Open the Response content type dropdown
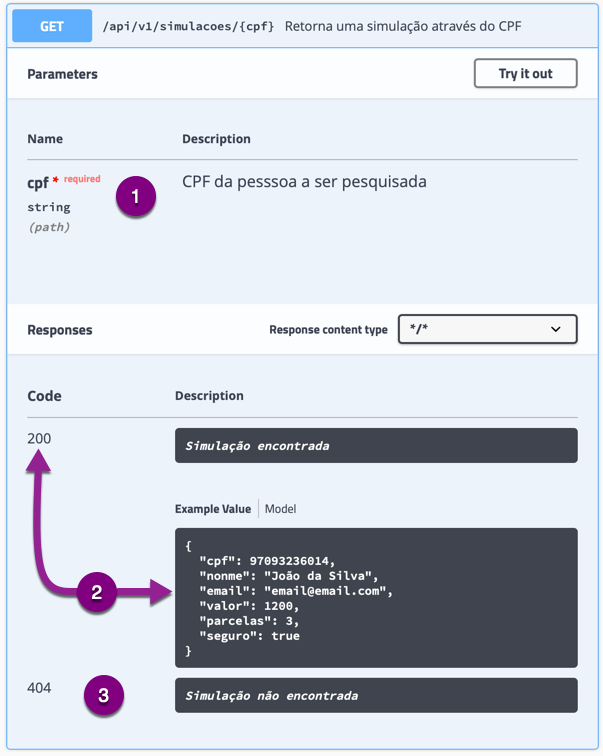The width and height of the screenshot is (603, 756). [x=487, y=329]
